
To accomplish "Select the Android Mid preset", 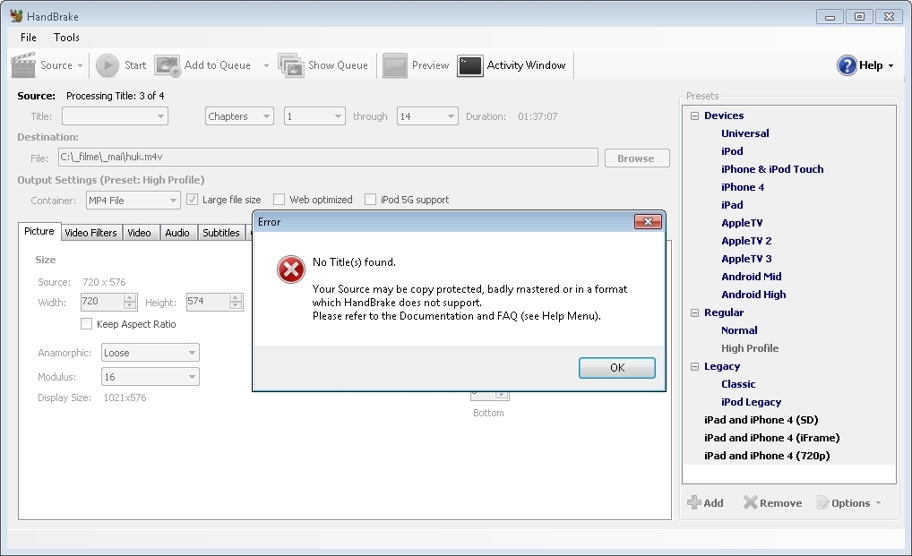I will pyautogui.click(x=751, y=277).
